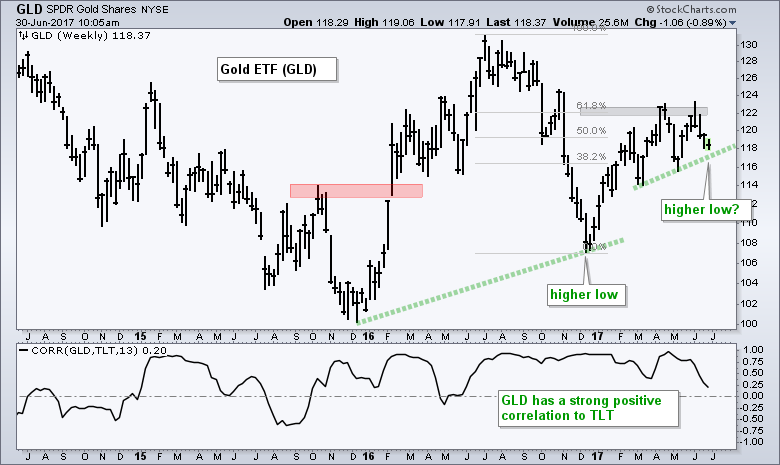Image resolution: width=780 pixels, height=465 pixels.
Task: Click the bar-chart legend icon beside GLD (Weekly)
Action: click(x=23, y=35)
